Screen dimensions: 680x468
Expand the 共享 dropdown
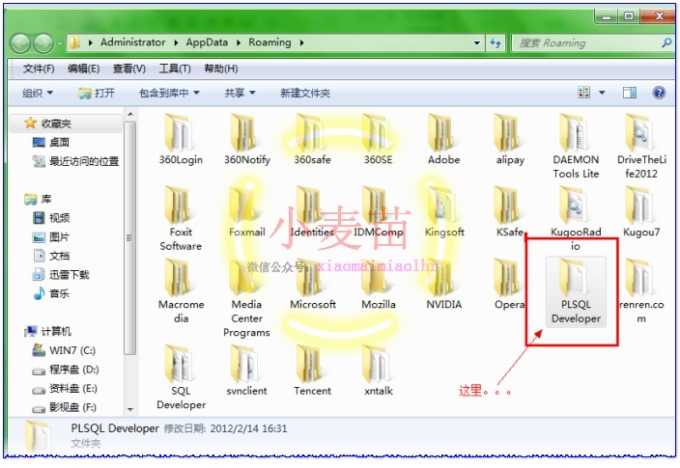240,93
